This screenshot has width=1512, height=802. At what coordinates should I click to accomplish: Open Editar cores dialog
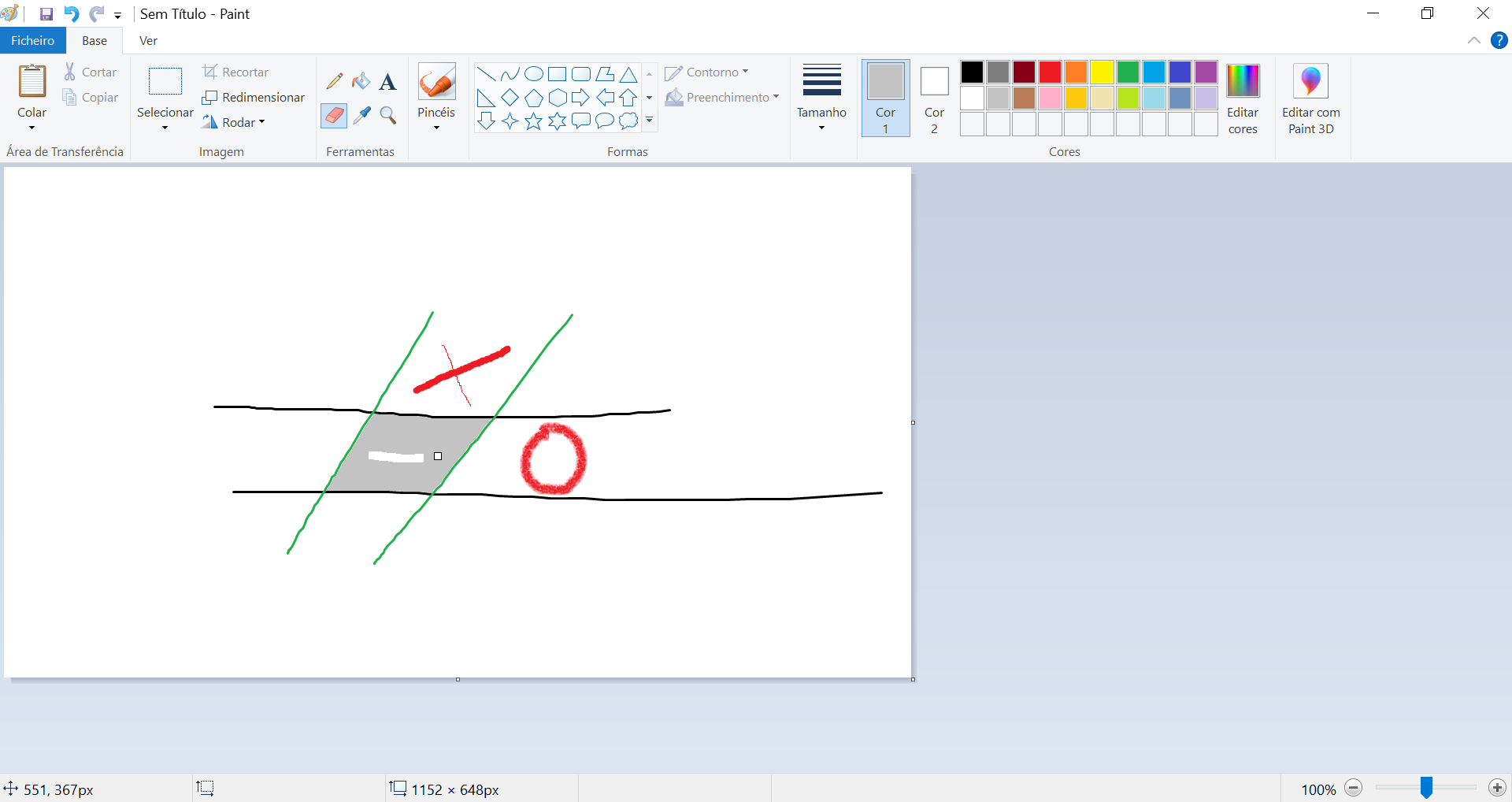pos(1243,98)
